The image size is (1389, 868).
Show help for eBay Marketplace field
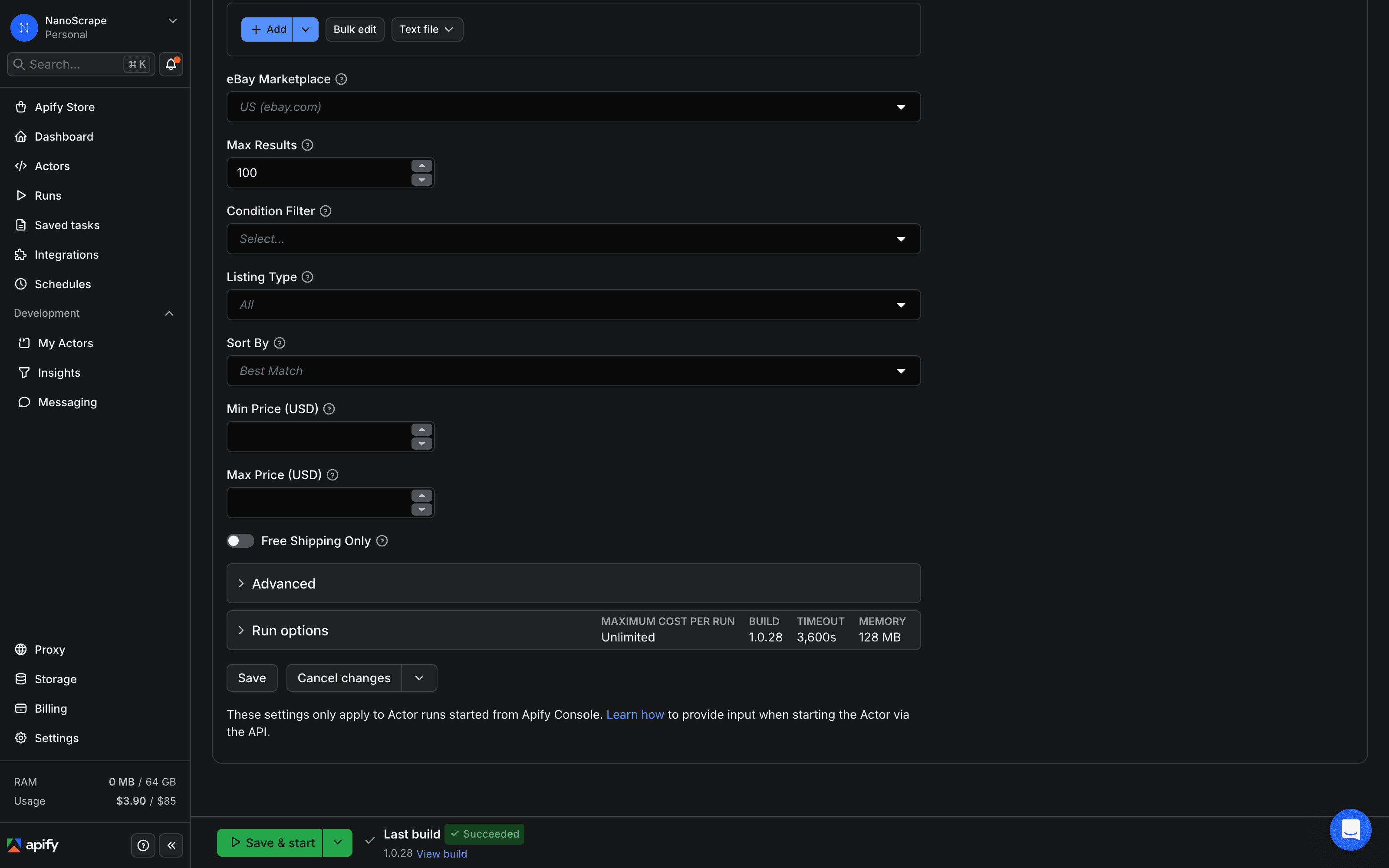point(341,79)
